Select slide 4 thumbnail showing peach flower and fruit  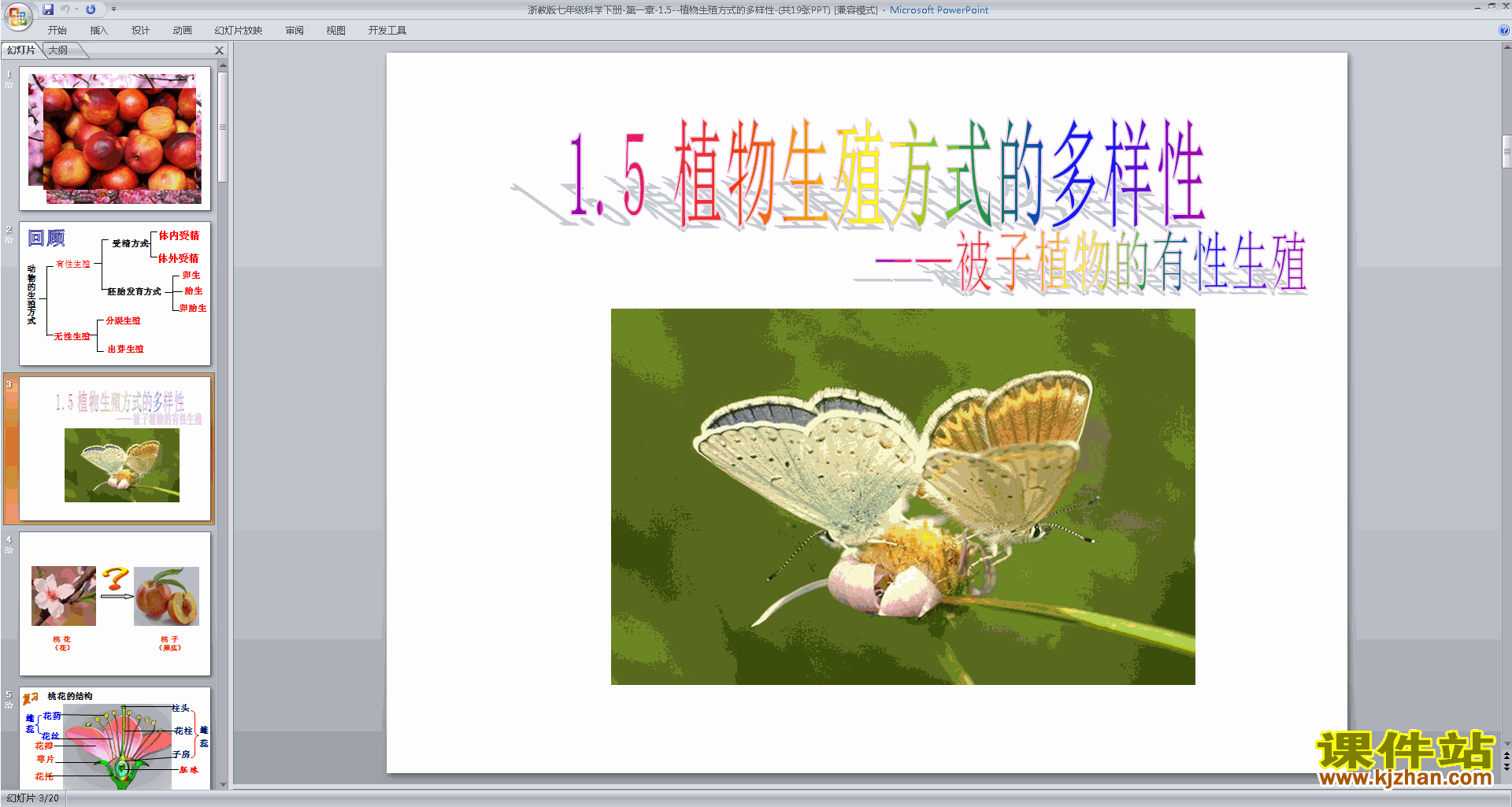click(x=115, y=604)
